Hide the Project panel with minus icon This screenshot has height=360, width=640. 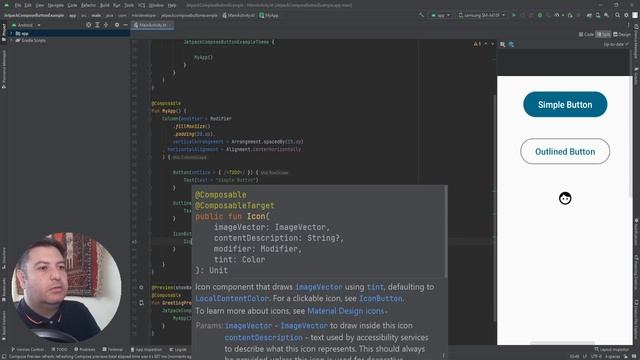125,25
